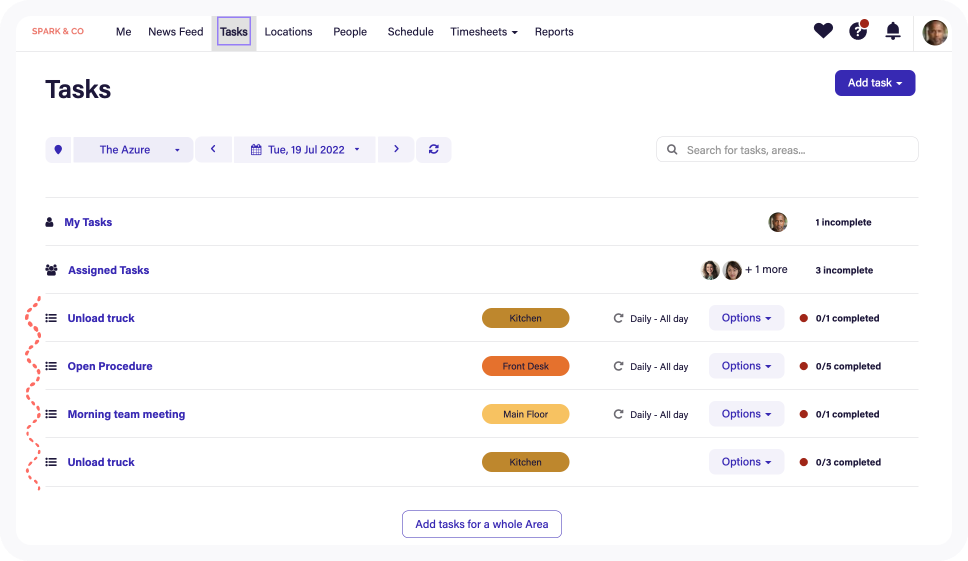The width and height of the screenshot is (968, 561).
Task: Click Kitchen tag in 0/1 Unload truck row
Action: tap(525, 318)
